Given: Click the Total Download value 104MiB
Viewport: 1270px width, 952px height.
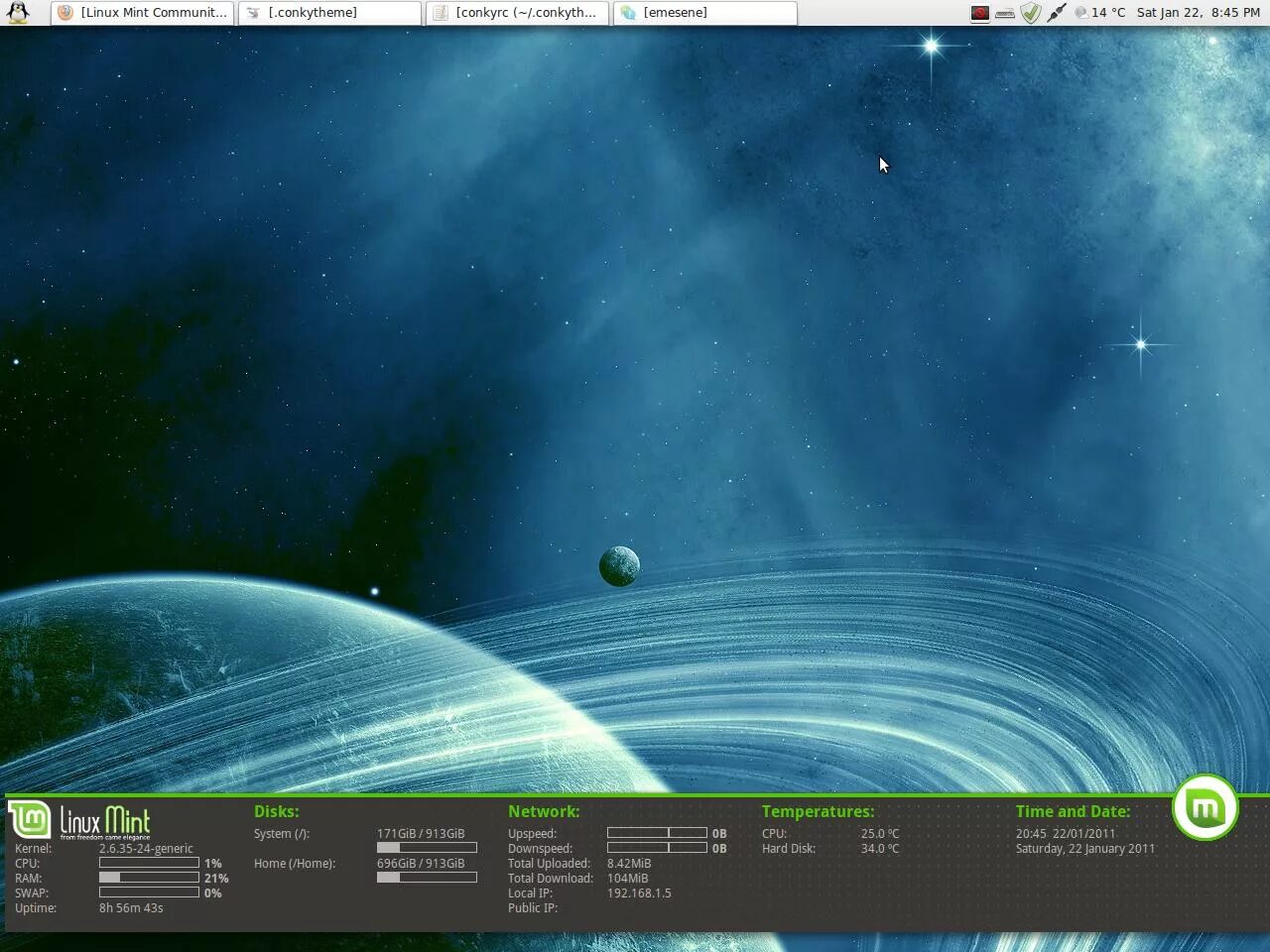Looking at the screenshot, I should coord(627,879).
